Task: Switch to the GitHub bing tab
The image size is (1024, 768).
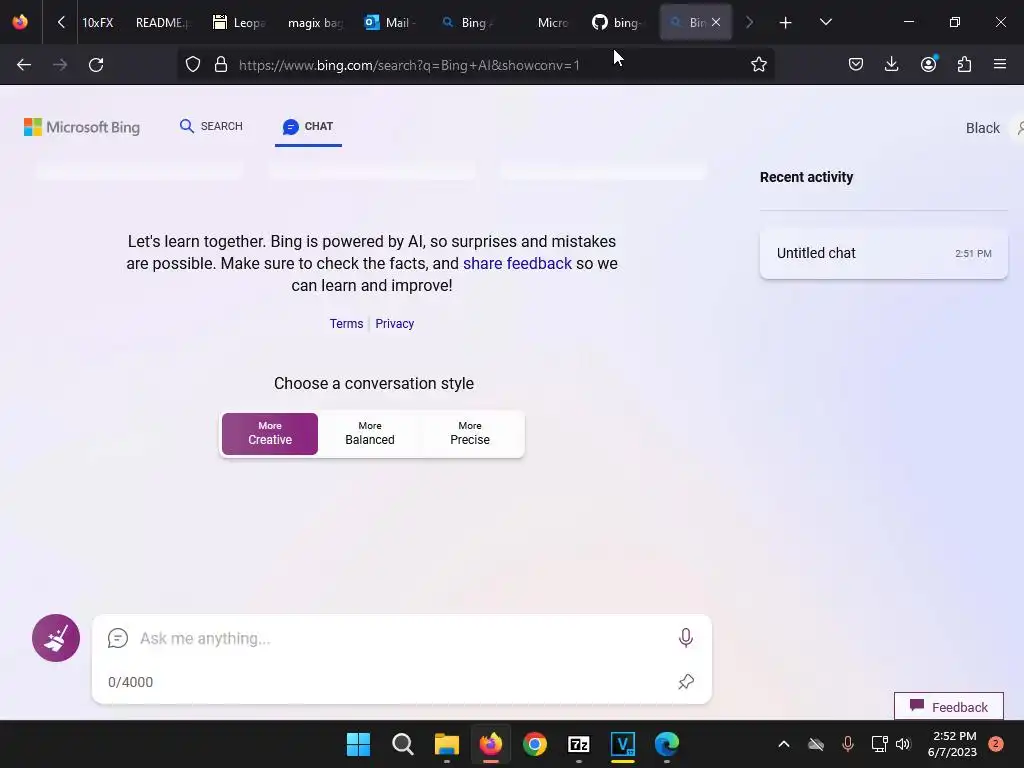Action: point(617,23)
